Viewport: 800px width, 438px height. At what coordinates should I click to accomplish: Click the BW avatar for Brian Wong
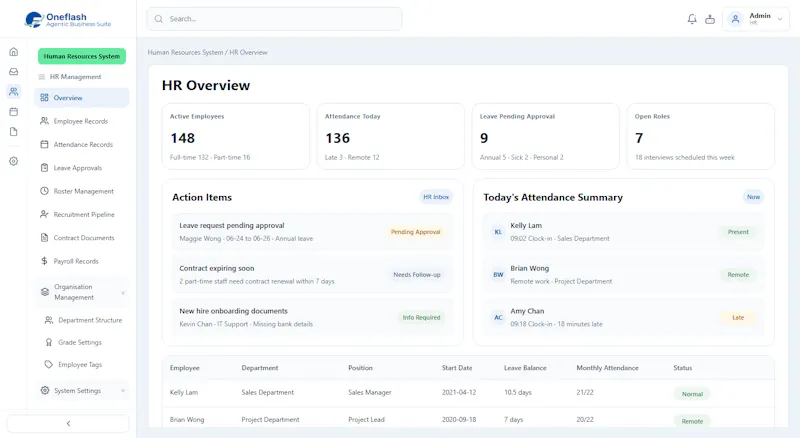tap(498, 275)
